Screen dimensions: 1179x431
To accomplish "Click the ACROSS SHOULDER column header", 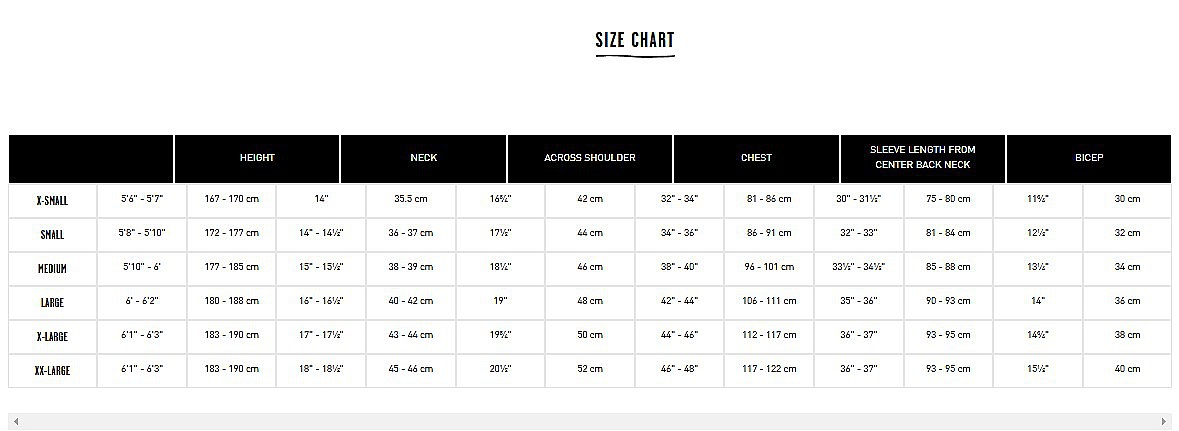I will [x=590, y=158].
